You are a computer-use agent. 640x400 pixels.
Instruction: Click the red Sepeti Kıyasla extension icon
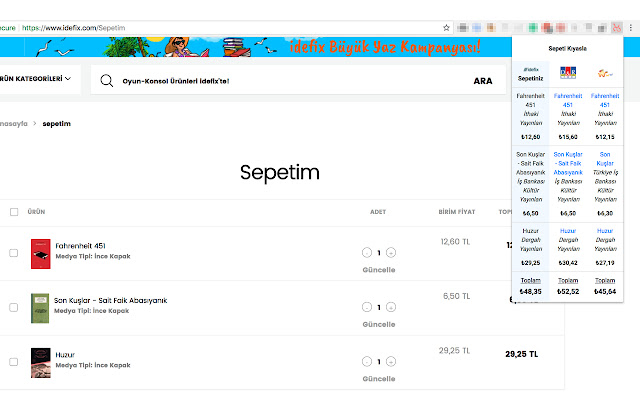click(616, 28)
